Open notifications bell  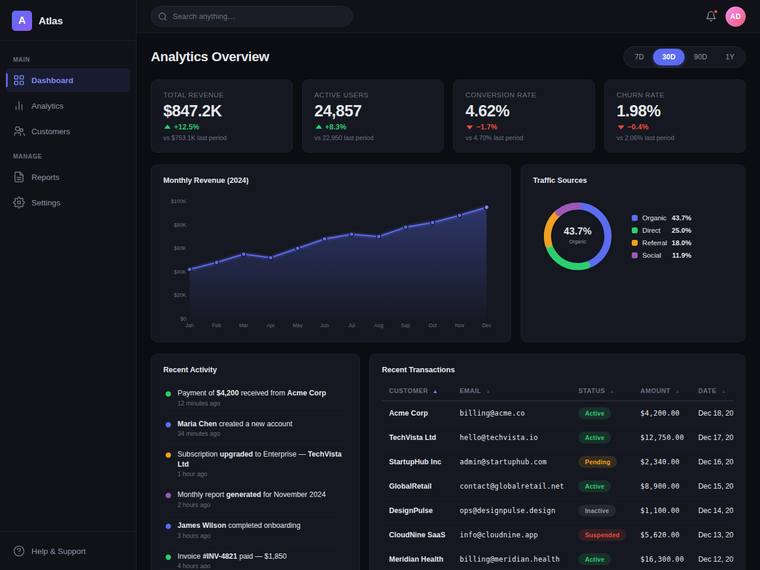(711, 16)
